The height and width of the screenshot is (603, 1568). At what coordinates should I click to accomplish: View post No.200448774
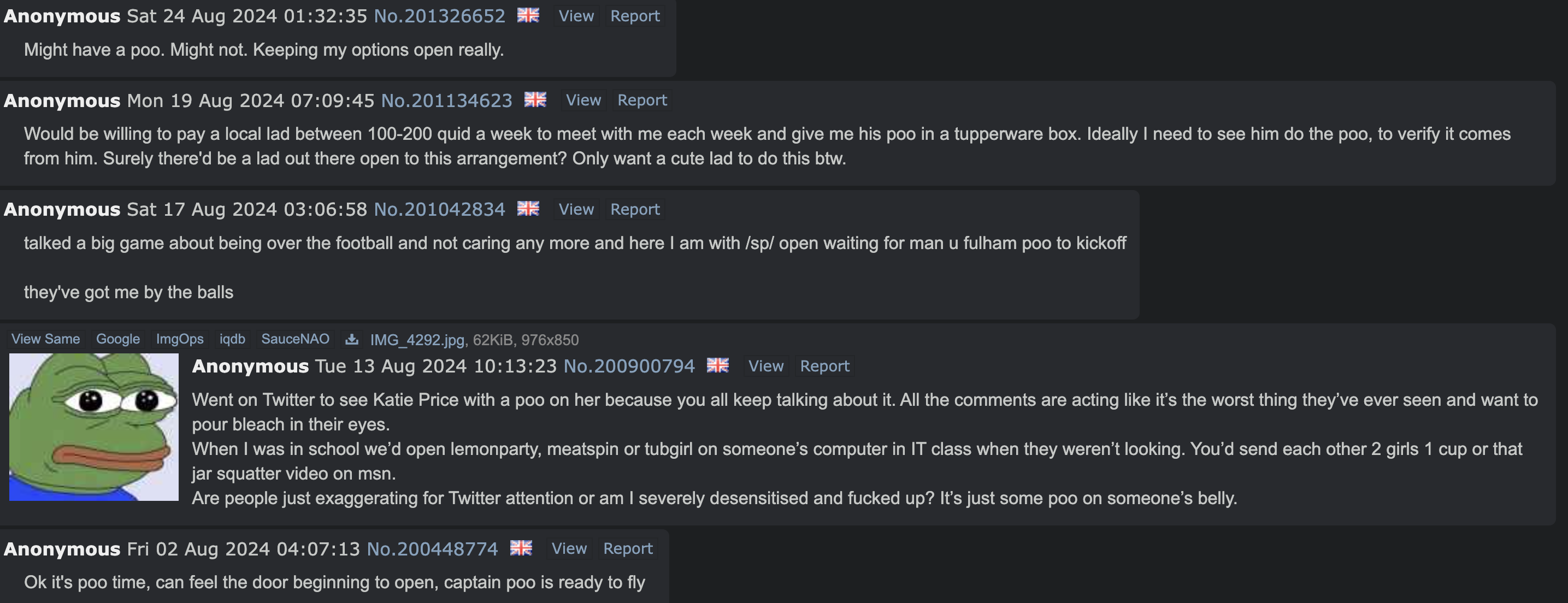(569, 548)
